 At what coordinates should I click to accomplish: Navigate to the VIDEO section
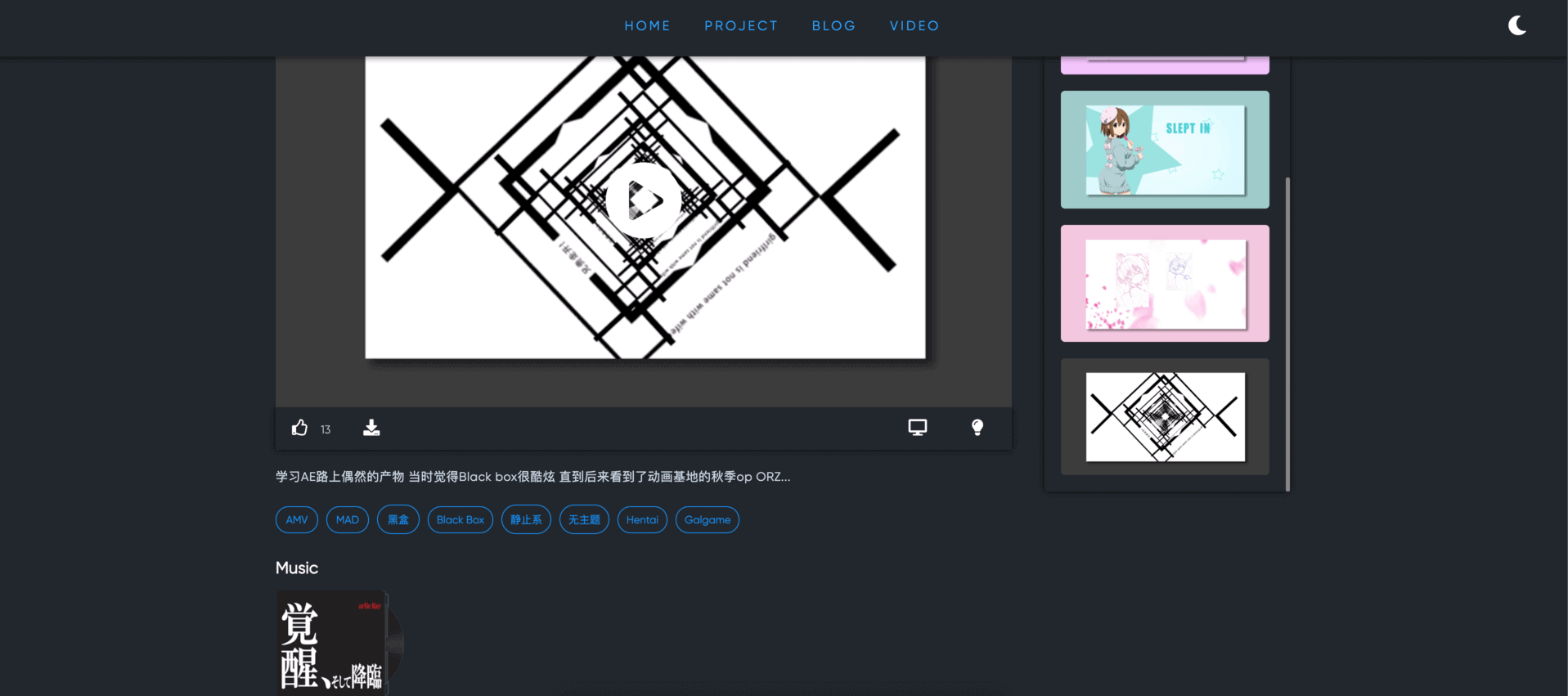point(914,26)
